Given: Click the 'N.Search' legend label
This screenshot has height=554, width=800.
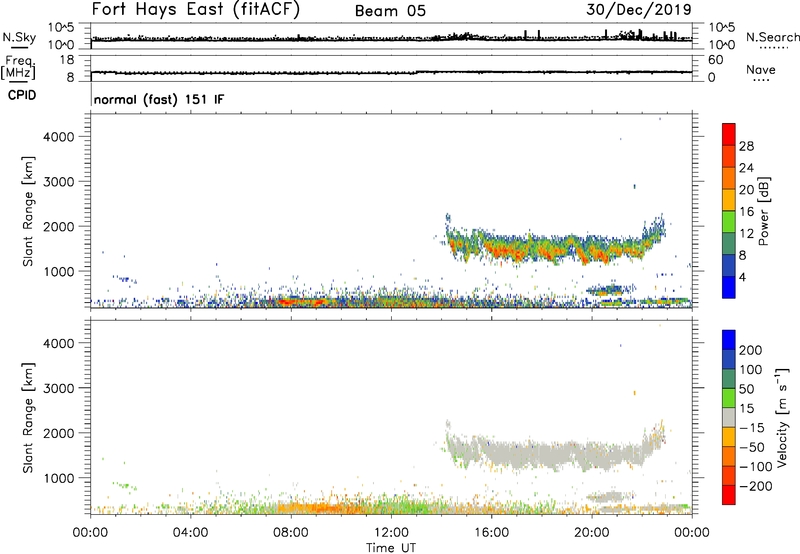Looking at the screenshot, I should click(772, 37).
